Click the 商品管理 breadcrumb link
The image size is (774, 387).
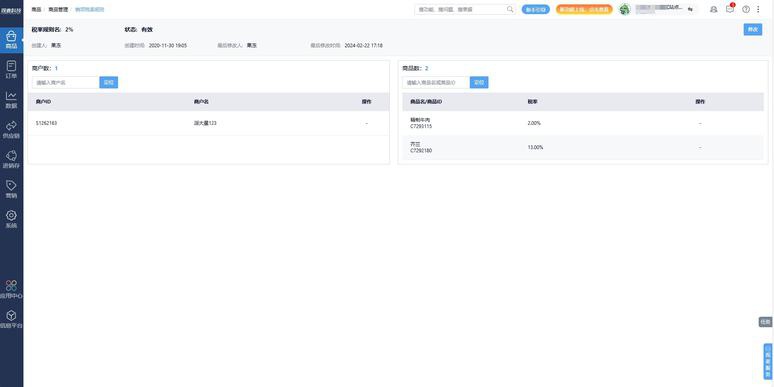tap(58, 9)
